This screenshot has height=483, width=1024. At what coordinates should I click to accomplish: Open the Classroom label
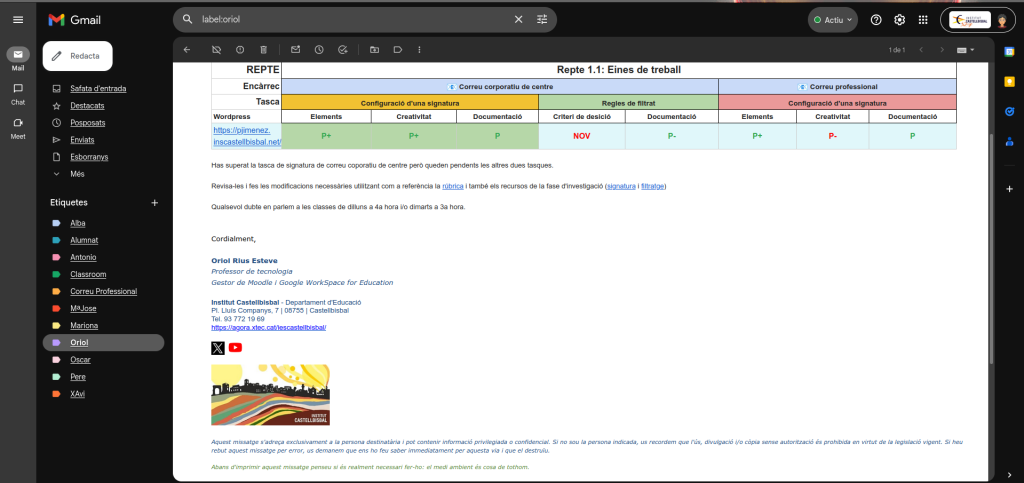tap(88, 274)
